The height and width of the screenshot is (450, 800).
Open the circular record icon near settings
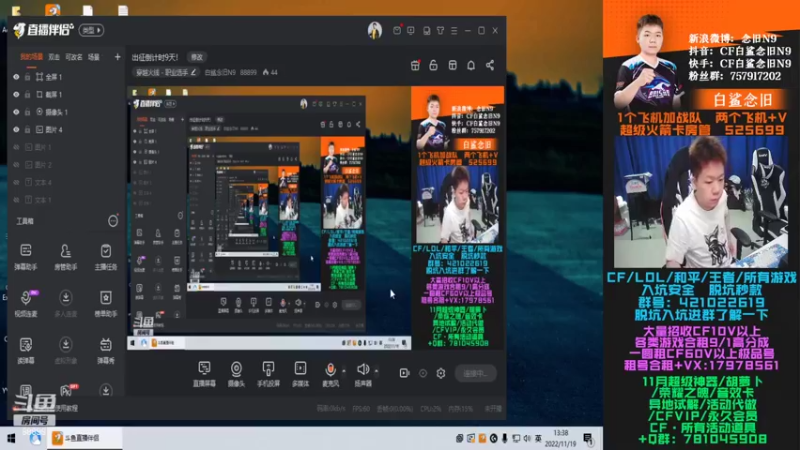(423, 373)
